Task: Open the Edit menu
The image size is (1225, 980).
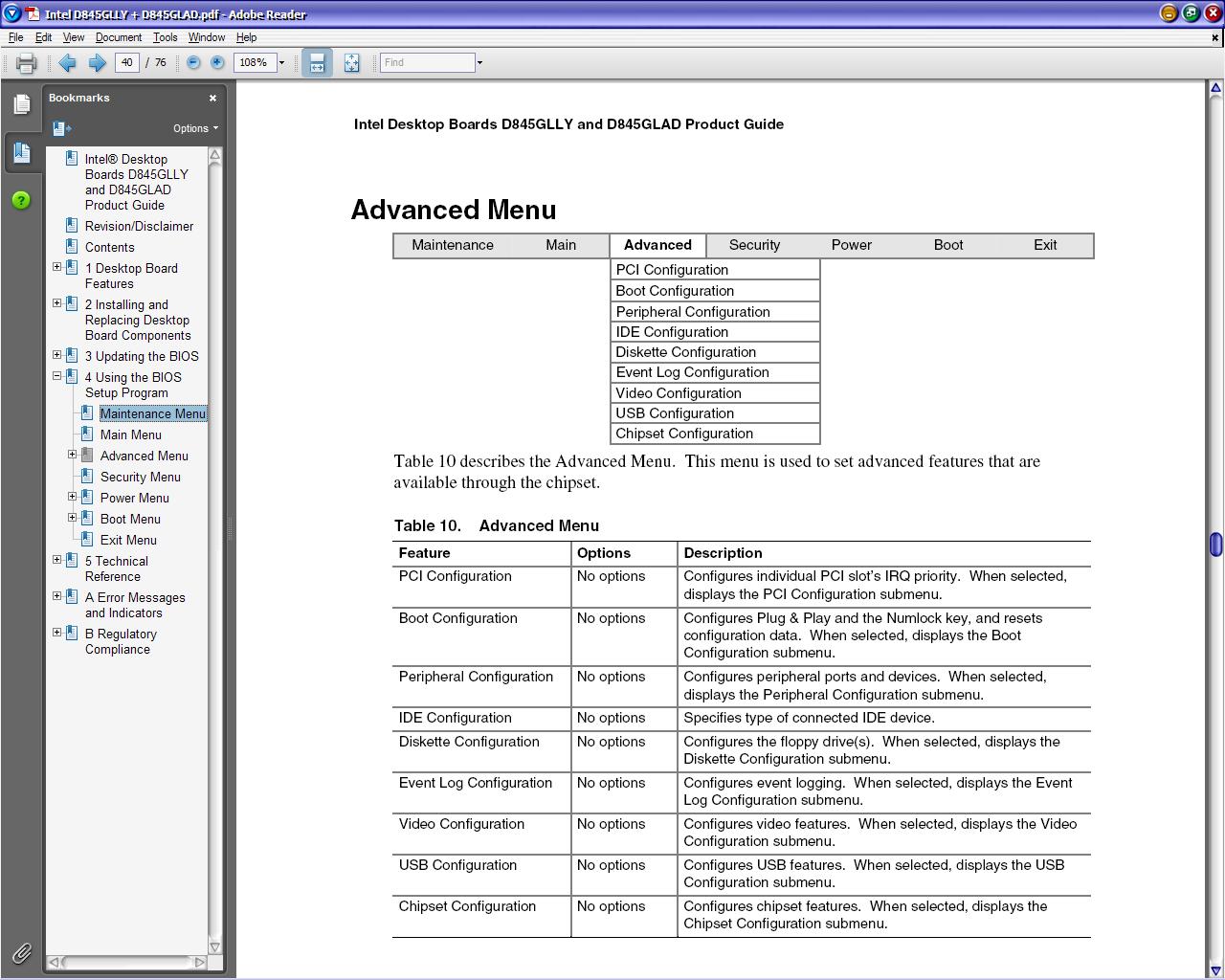Action: [44, 37]
